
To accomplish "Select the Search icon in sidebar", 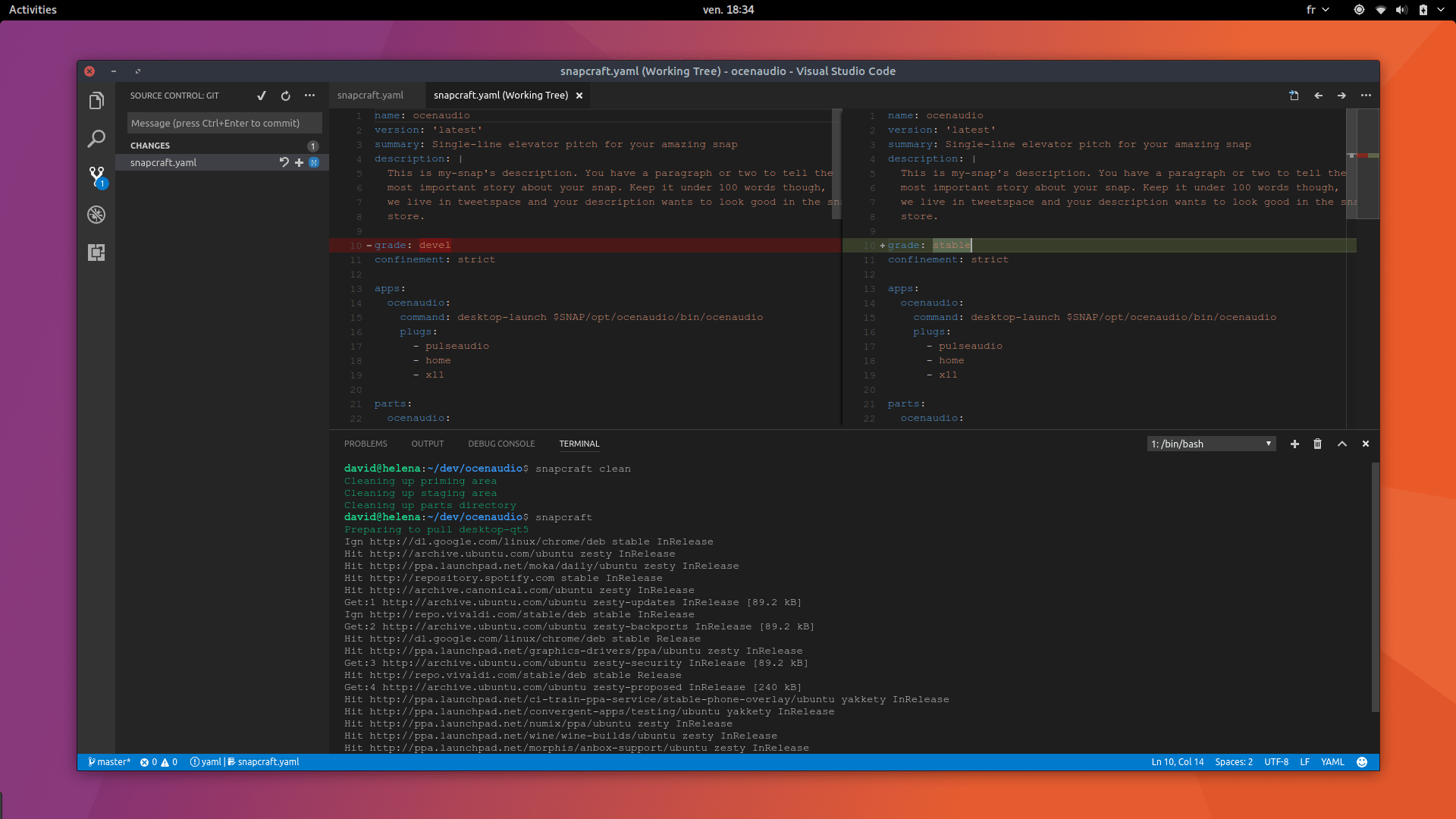I will [x=96, y=137].
